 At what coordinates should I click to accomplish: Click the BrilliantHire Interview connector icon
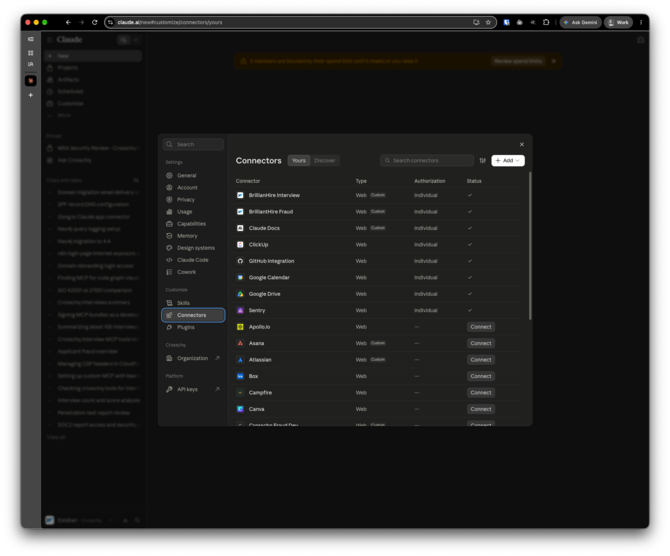(x=240, y=195)
